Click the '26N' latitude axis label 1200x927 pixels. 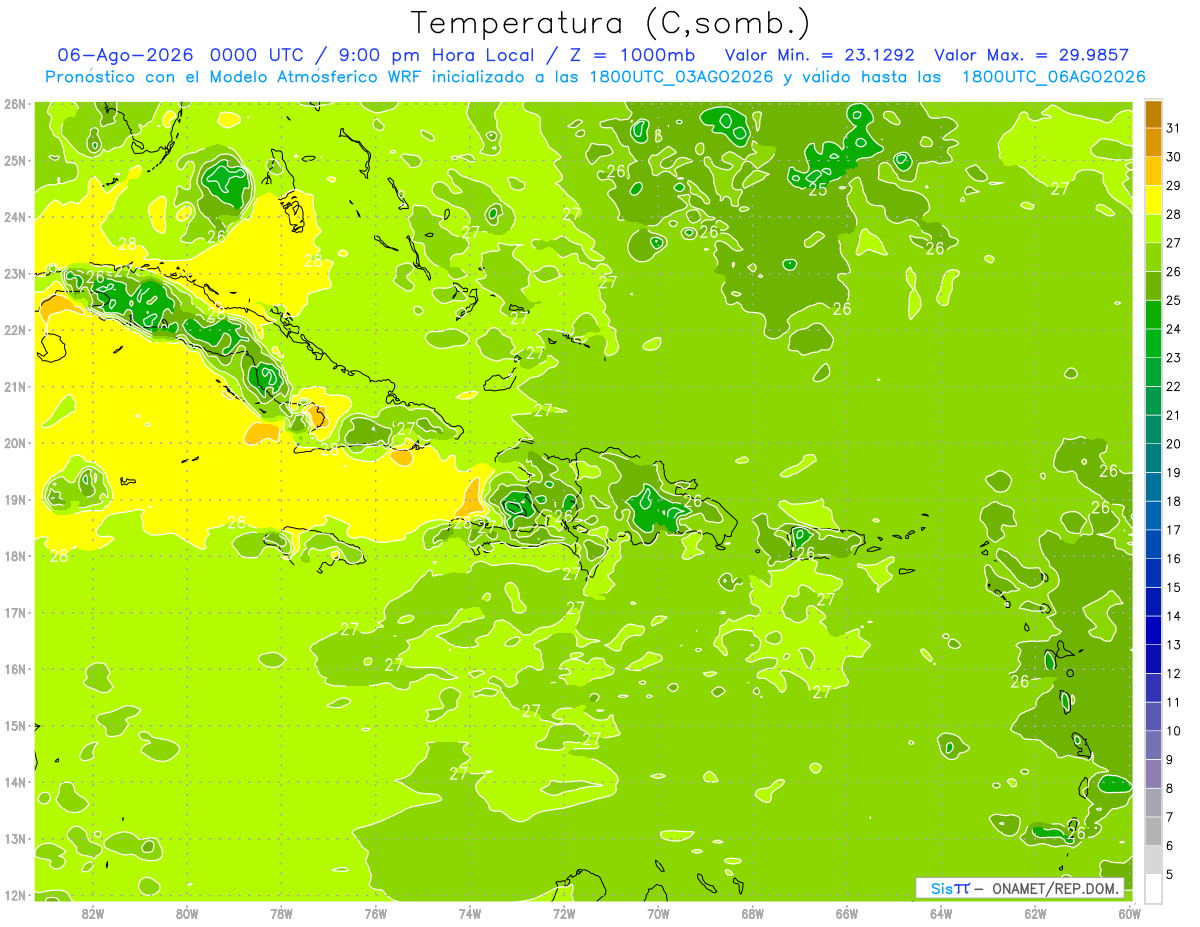coord(15,104)
